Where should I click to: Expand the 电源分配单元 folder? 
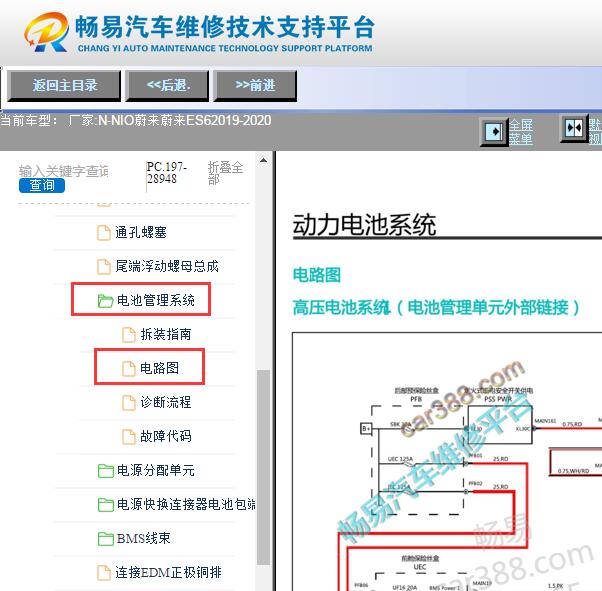point(155,470)
